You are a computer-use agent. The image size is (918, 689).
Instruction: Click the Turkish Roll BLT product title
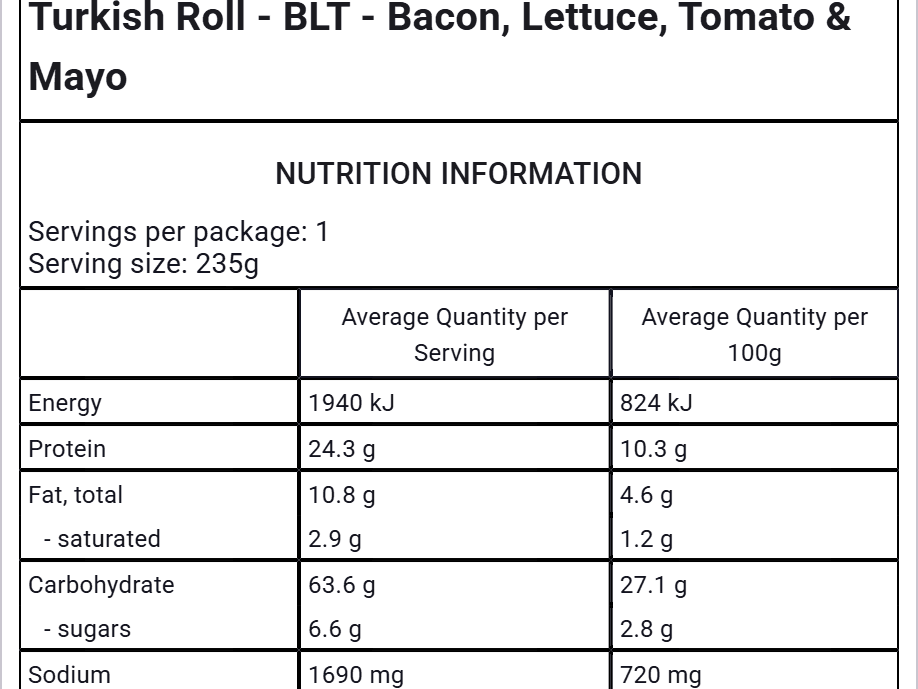point(440,45)
